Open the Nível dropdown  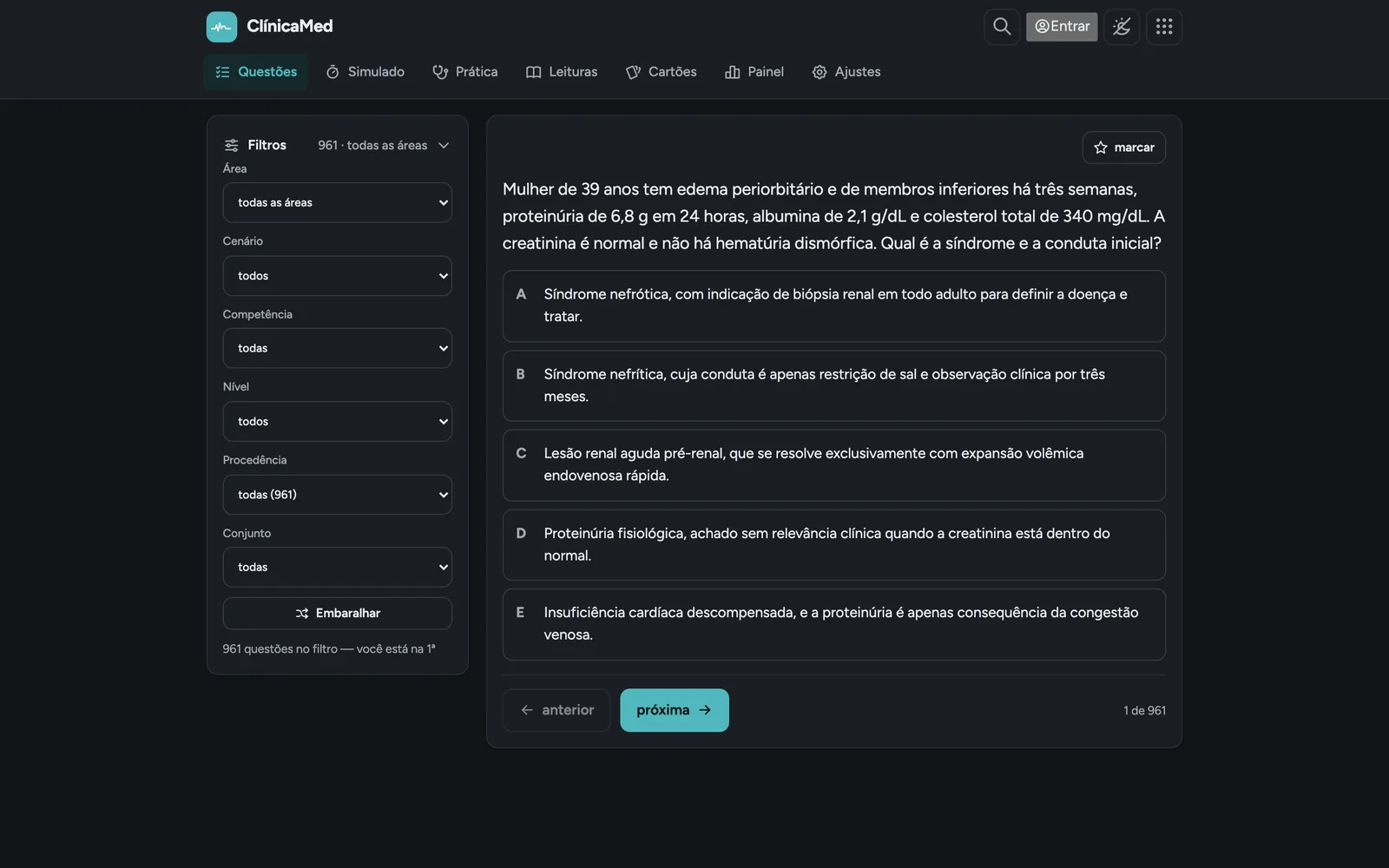click(x=338, y=421)
